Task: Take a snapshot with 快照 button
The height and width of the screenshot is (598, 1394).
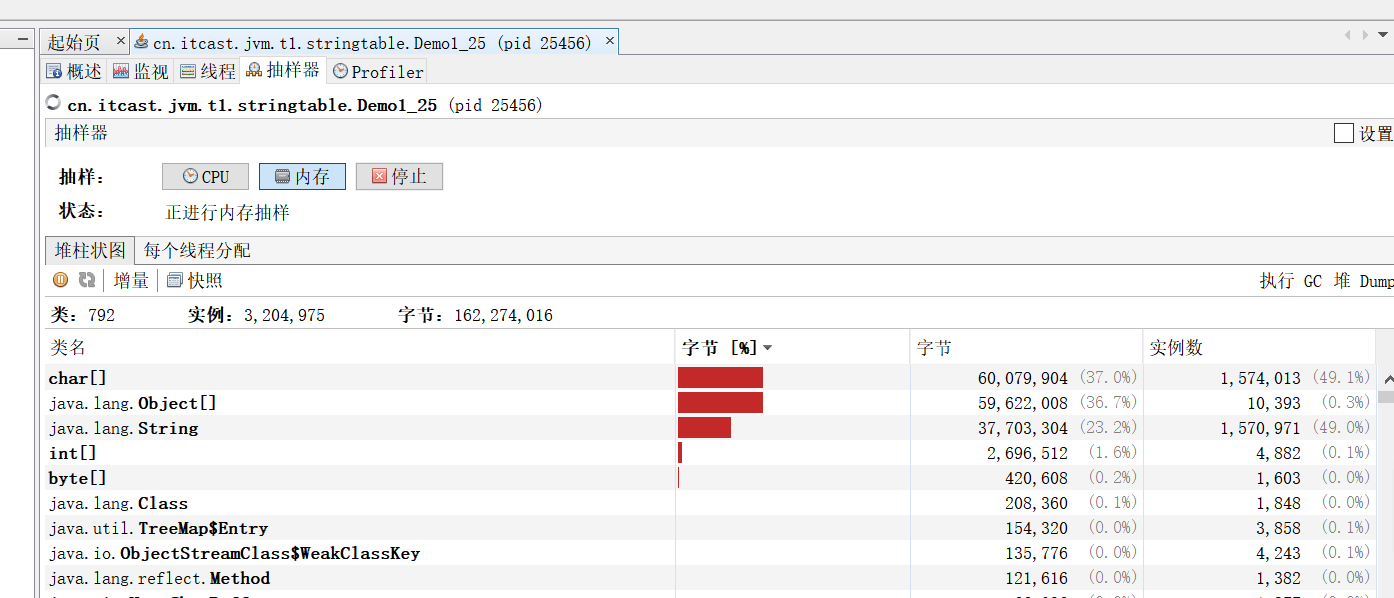Action: [x=195, y=281]
